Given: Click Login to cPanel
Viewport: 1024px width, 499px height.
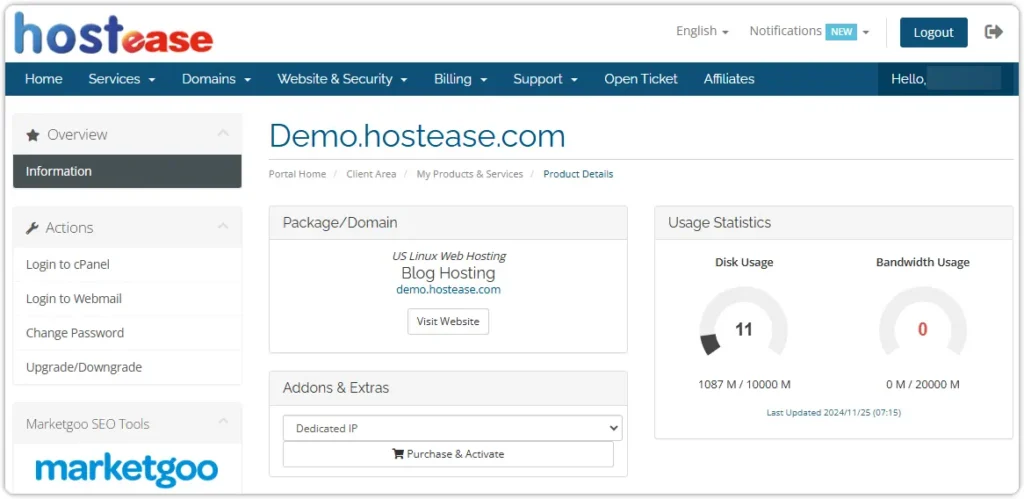Looking at the screenshot, I should coord(127,265).
